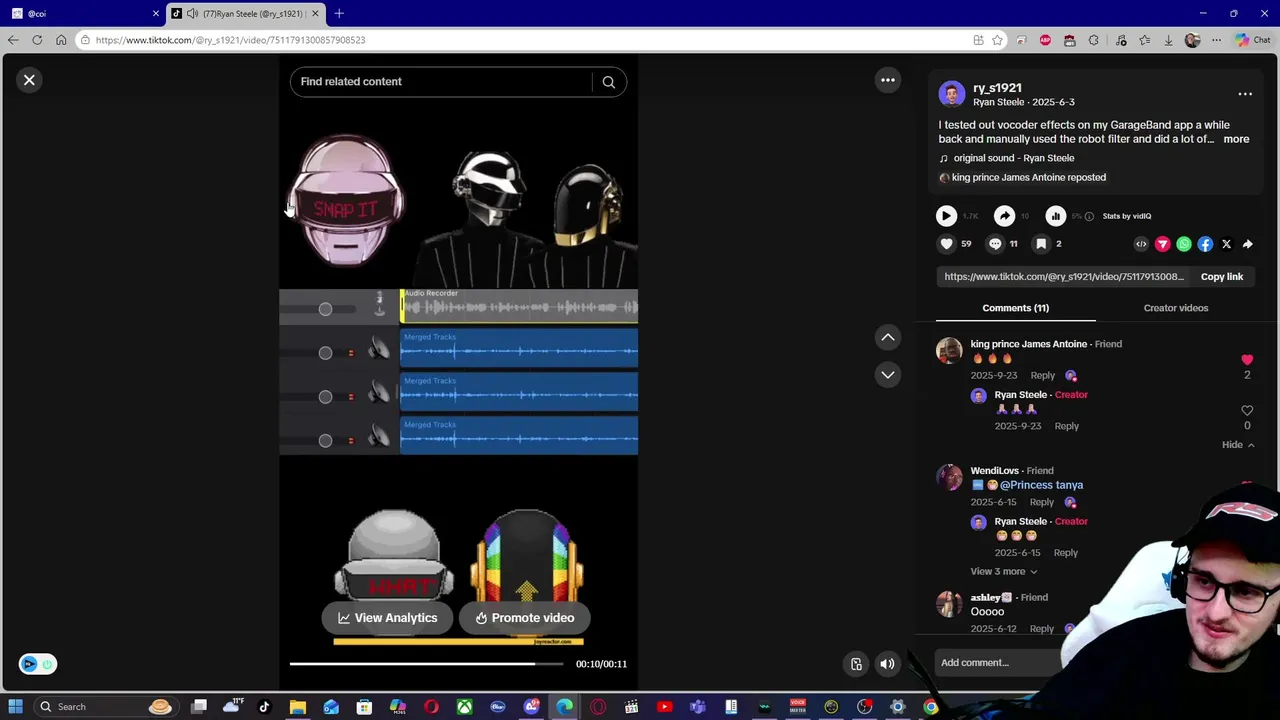Go to the previous video with the up arrow
The width and height of the screenshot is (1280, 720).
pyautogui.click(x=887, y=338)
